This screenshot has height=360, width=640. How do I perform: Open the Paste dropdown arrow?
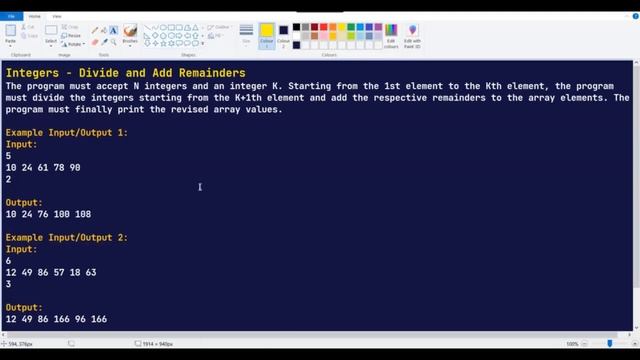10,45
